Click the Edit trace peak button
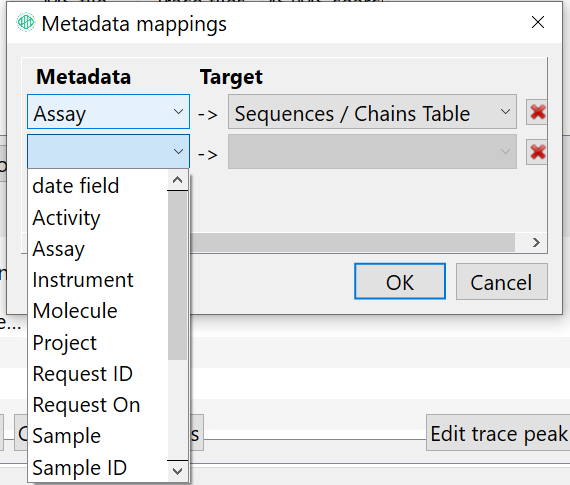The width and height of the screenshot is (570, 485). pos(498,433)
